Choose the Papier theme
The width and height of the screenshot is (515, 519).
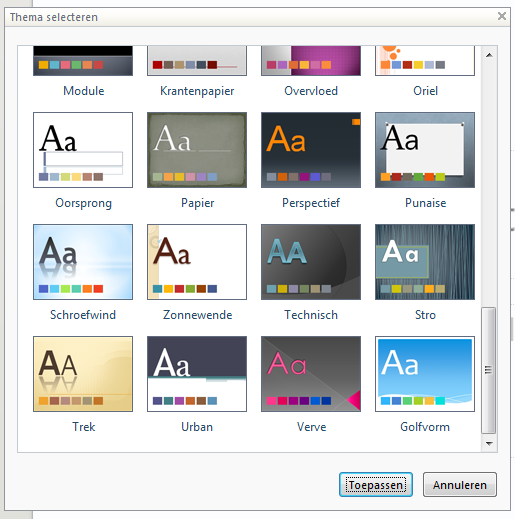pos(197,150)
